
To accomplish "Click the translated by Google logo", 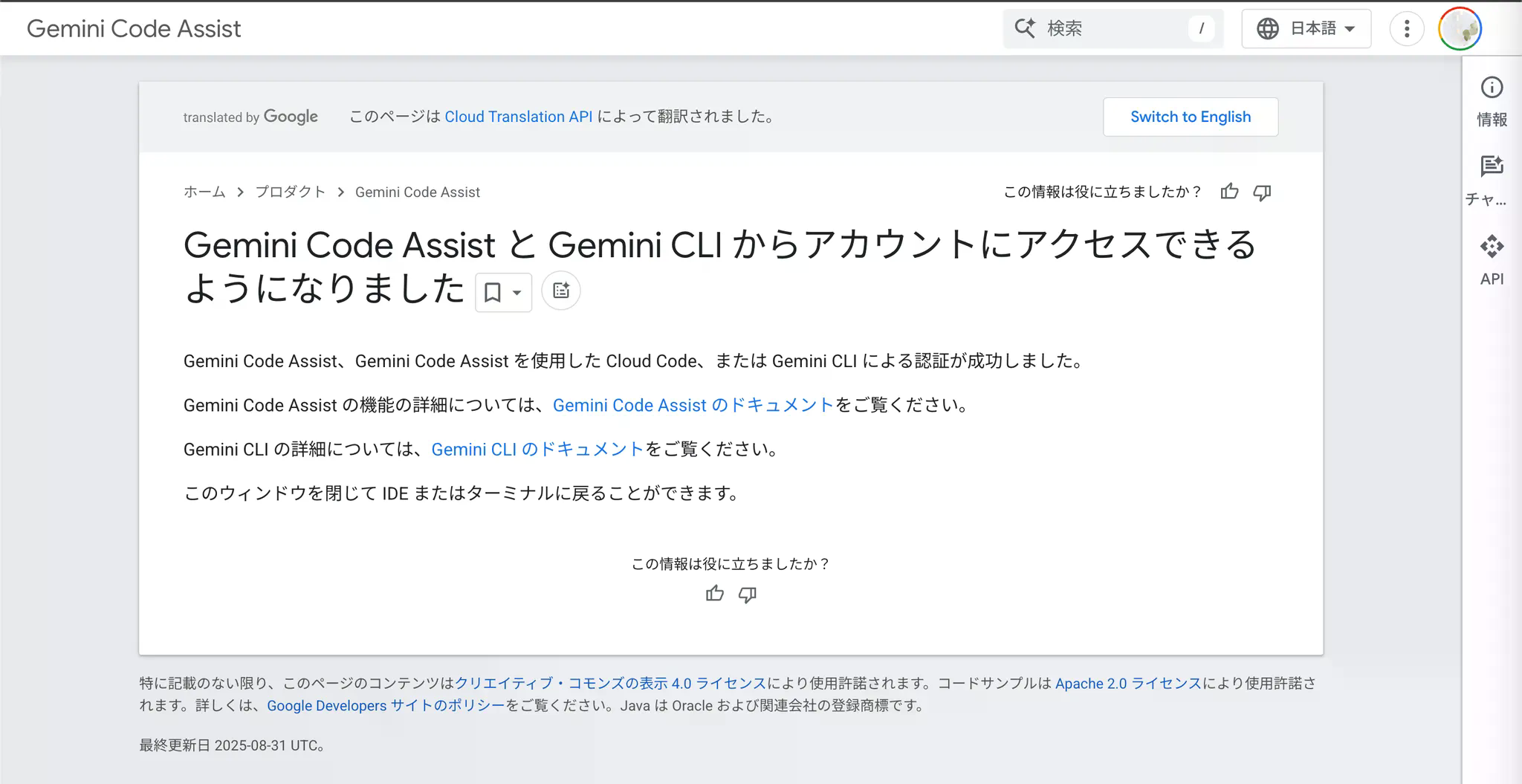I will (x=250, y=117).
